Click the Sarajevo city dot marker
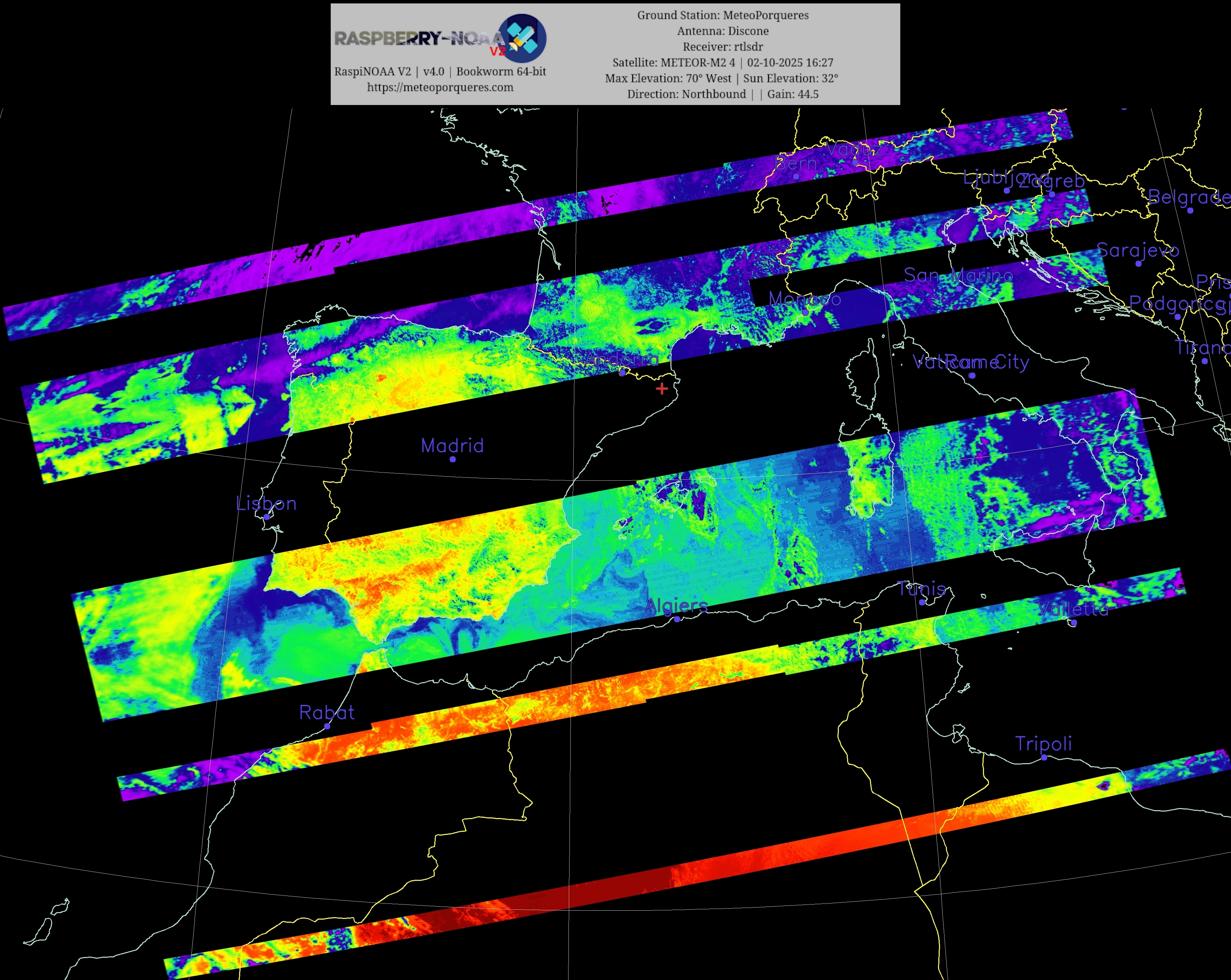 (x=1138, y=263)
